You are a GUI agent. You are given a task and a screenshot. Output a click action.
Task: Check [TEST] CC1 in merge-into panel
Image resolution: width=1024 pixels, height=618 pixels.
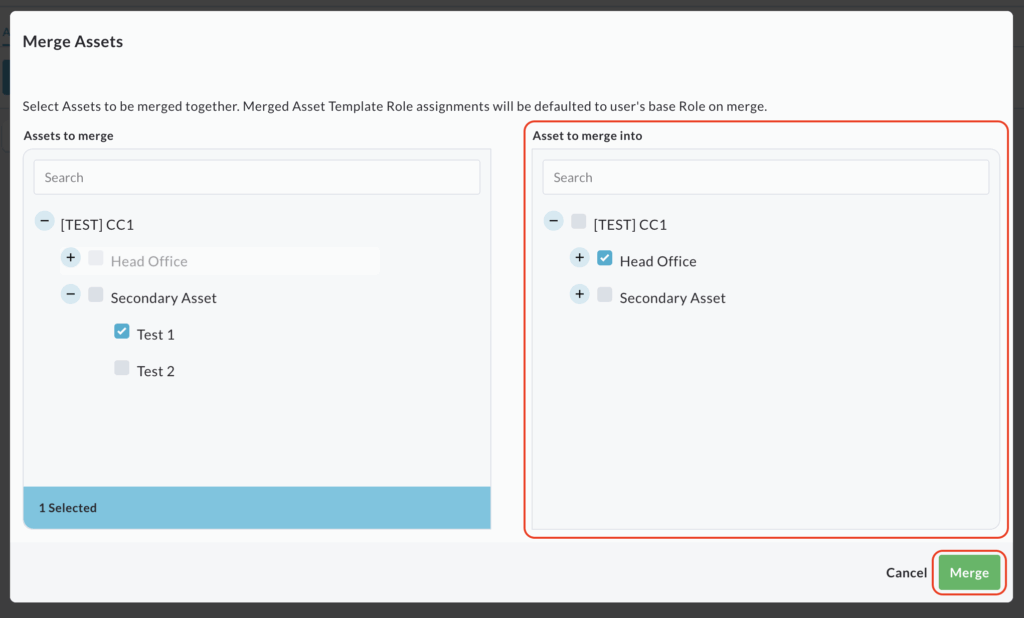[579, 222]
